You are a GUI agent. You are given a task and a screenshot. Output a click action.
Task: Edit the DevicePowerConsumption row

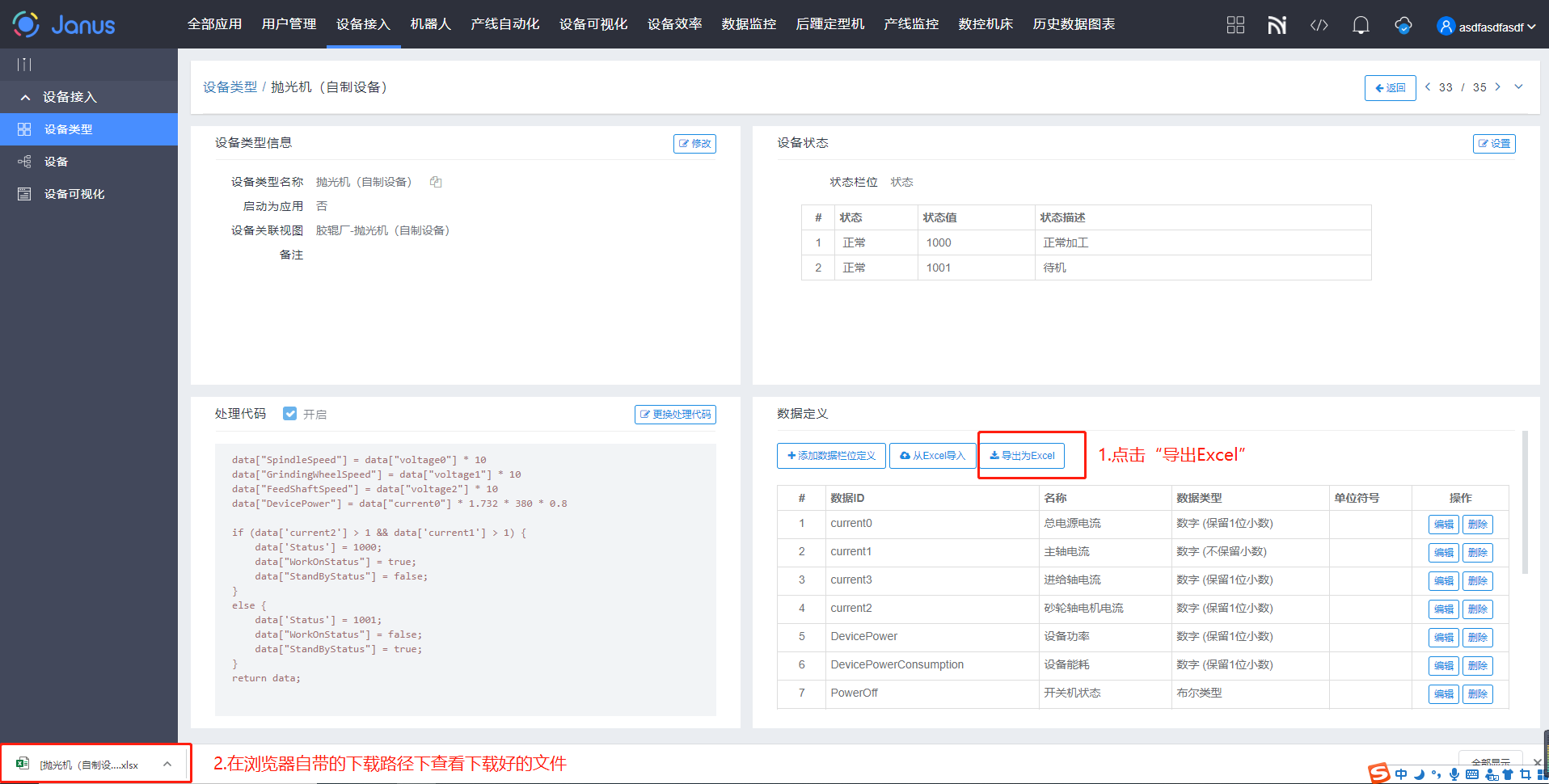1443,665
